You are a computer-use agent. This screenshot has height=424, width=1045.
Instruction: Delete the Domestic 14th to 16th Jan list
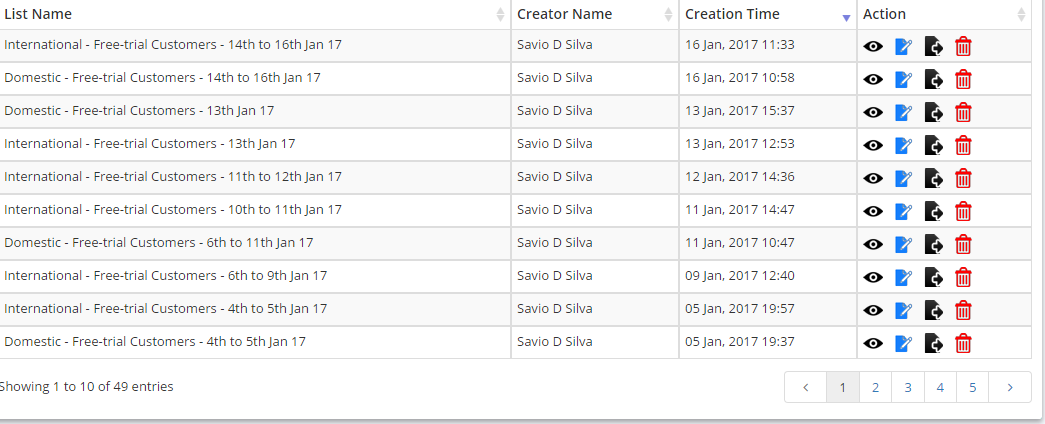tap(963, 79)
